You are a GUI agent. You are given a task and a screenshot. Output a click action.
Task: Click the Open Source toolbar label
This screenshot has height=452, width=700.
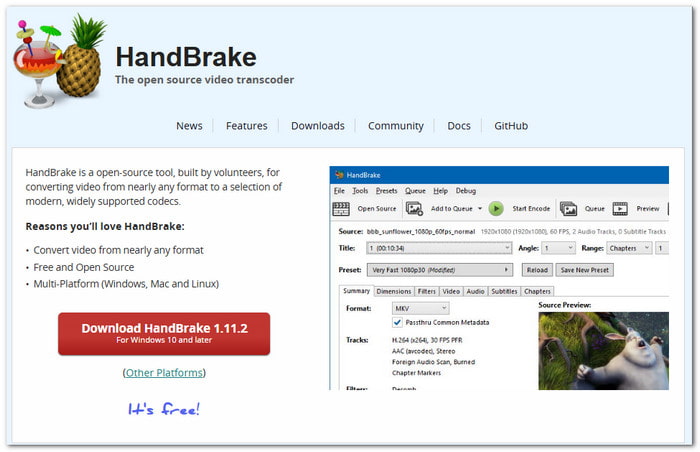click(x=377, y=209)
